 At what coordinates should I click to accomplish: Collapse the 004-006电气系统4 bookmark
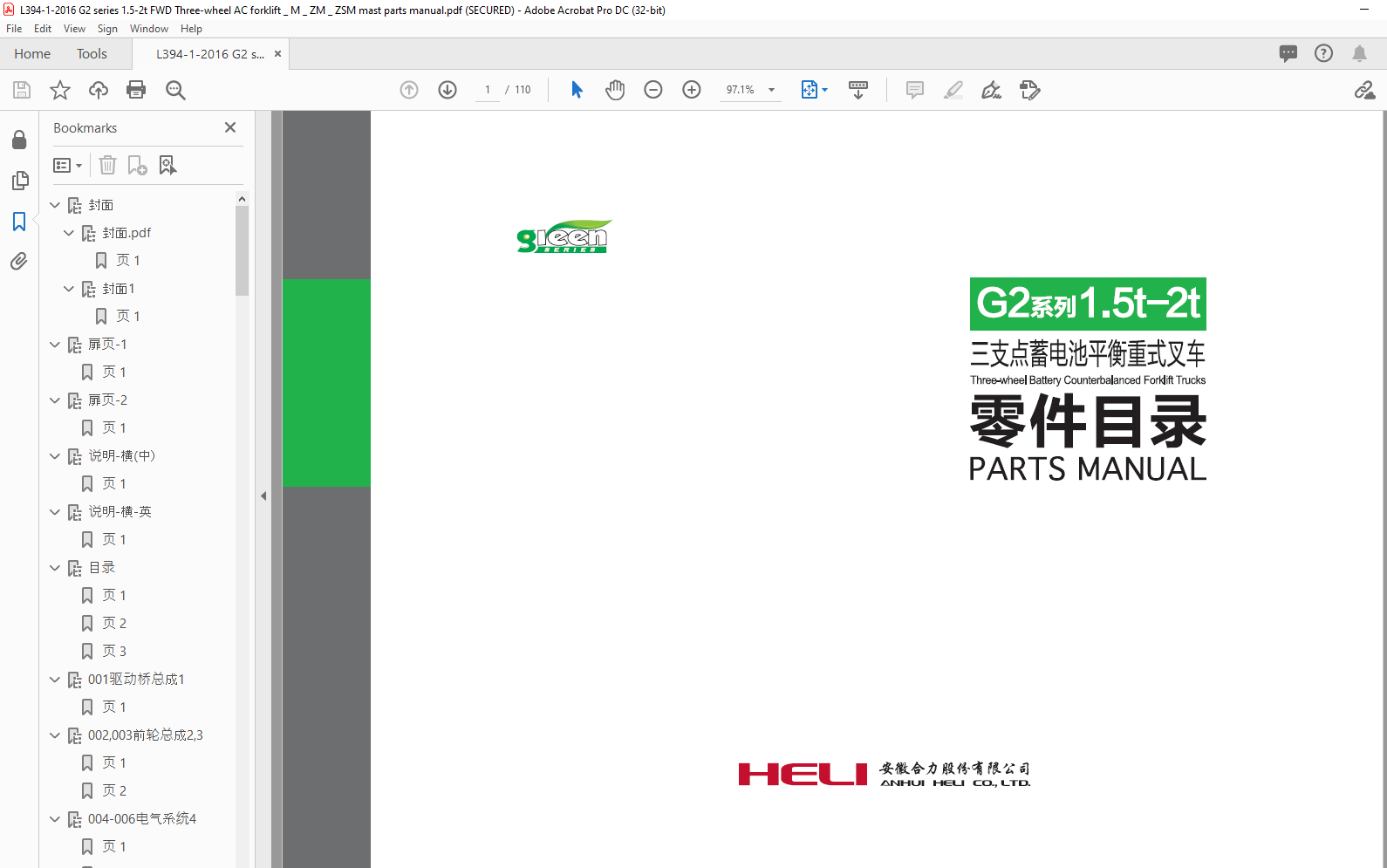tap(55, 819)
